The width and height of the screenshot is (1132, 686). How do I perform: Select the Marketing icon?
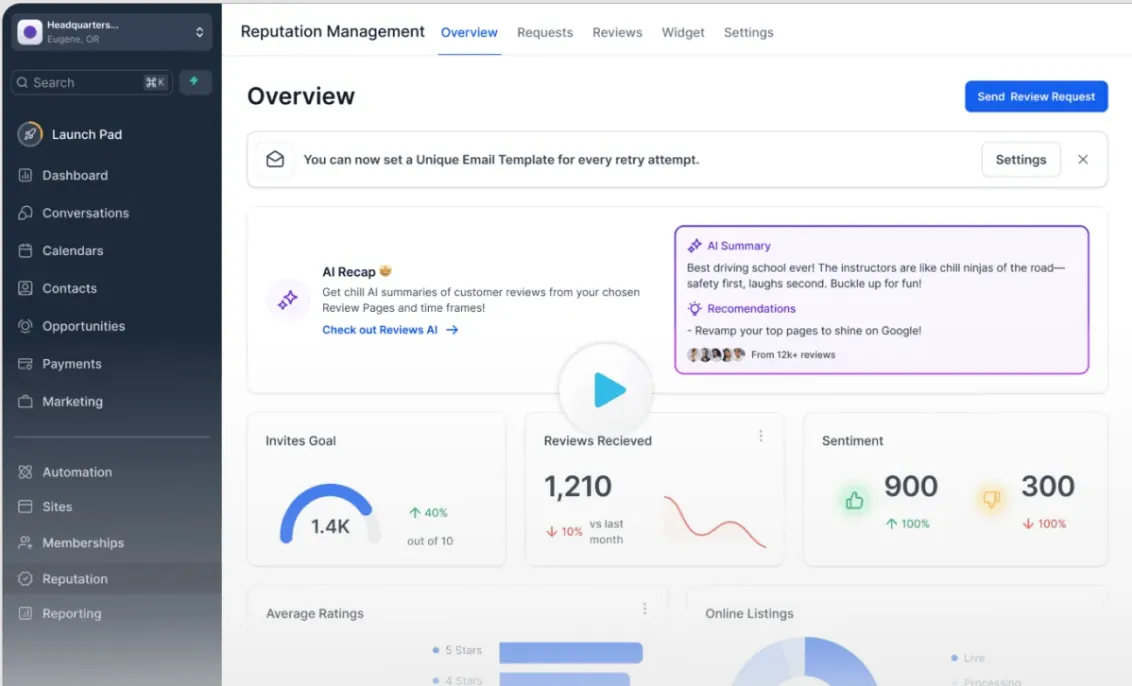pyautogui.click(x=25, y=401)
